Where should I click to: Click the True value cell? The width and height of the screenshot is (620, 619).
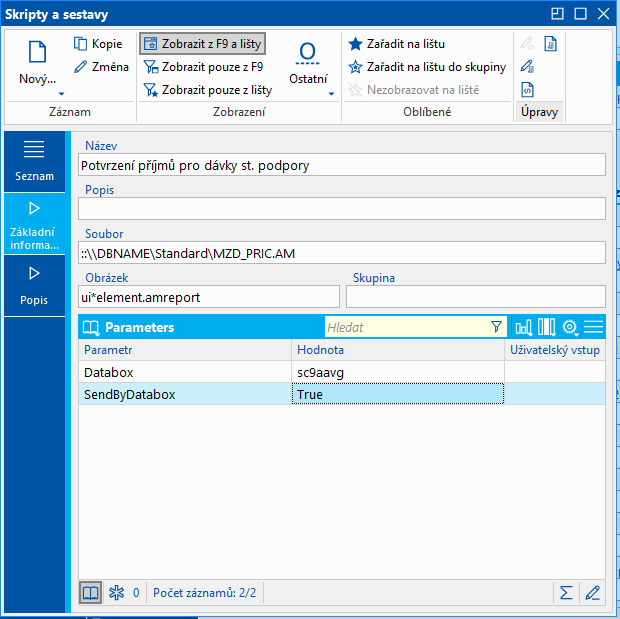pos(398,394)
